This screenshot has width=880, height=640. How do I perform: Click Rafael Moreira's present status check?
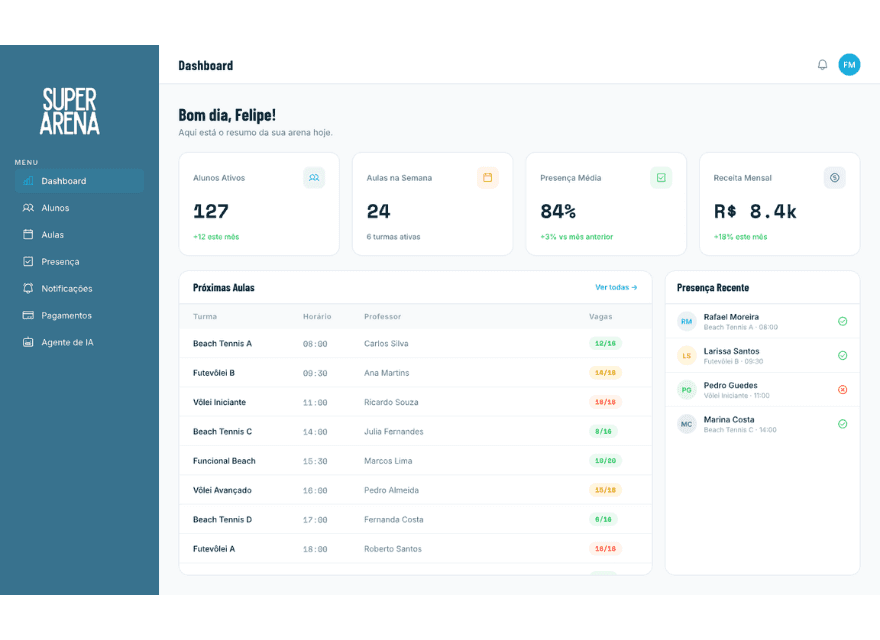point(842,321)
